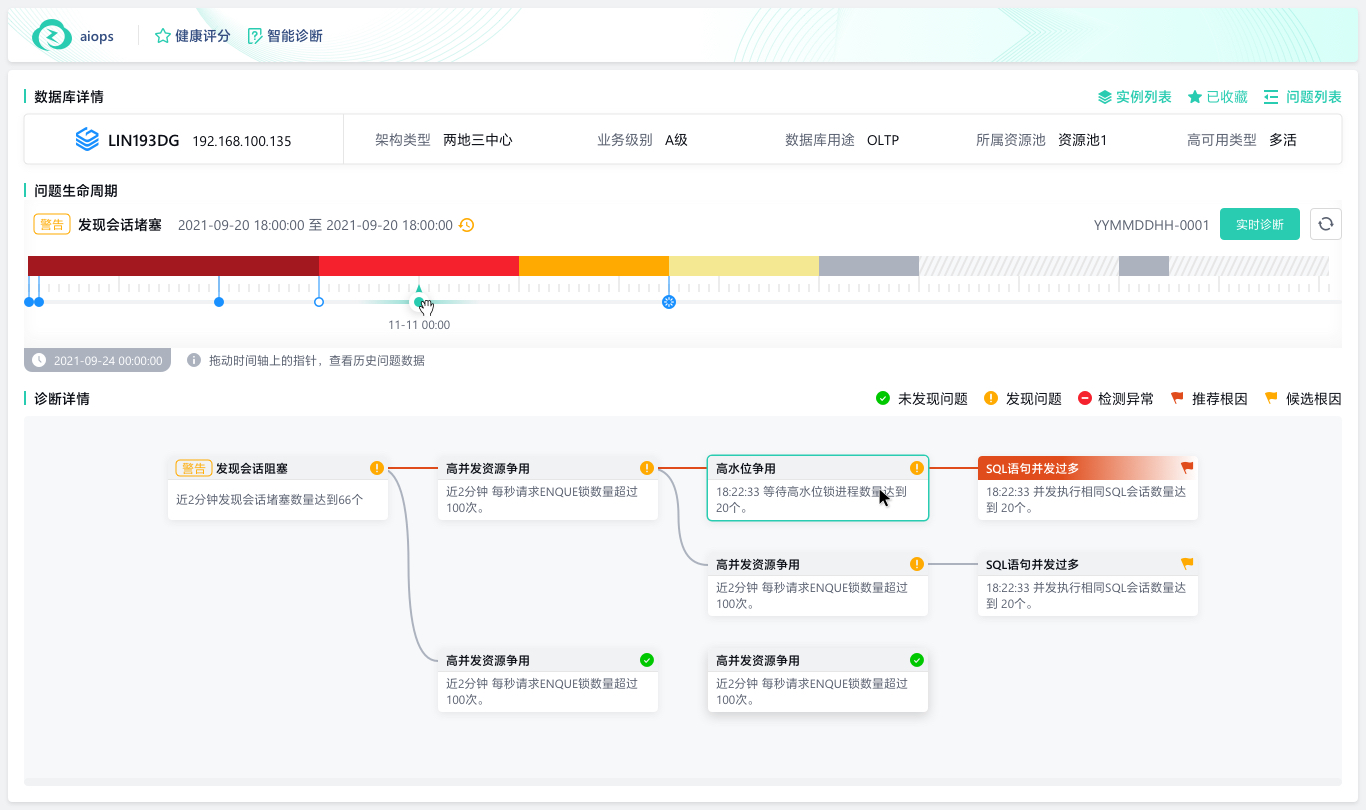Click the 问题生命周期 section heading
The image size is (1366, 810).
click(x=76, y=191)
